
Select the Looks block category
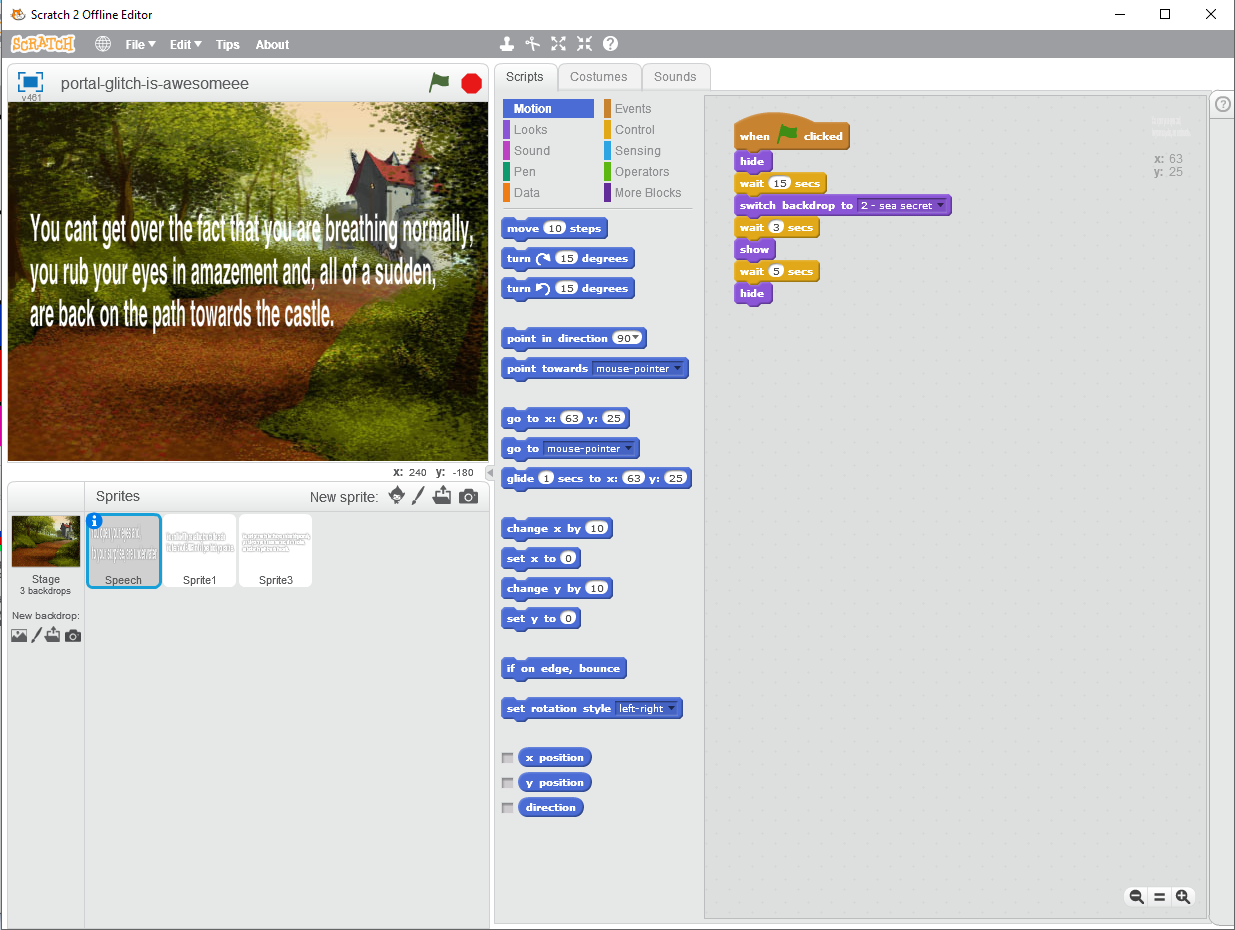pyautogui.click(x=530, y=130)
